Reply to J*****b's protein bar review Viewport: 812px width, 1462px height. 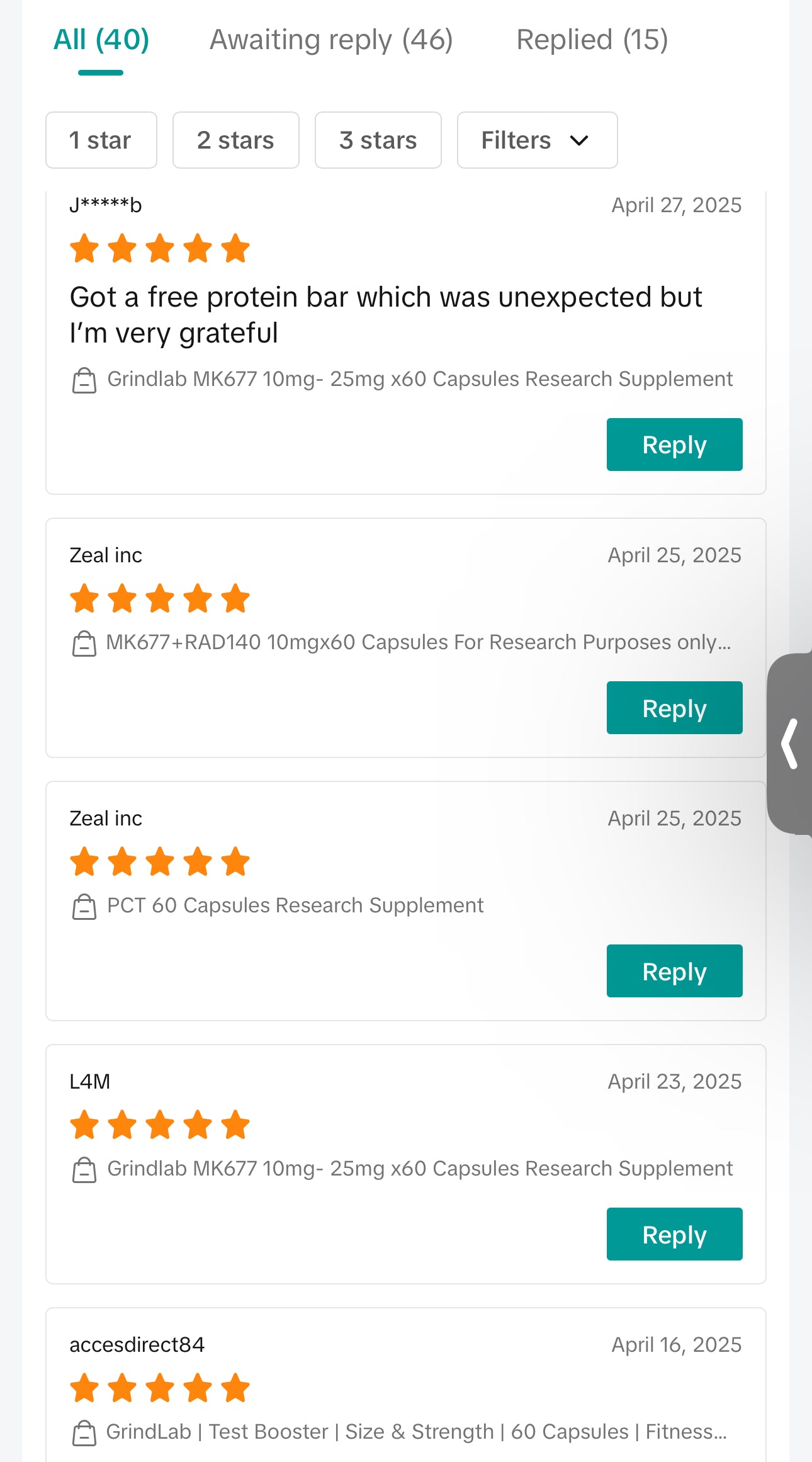coord(674,445)
